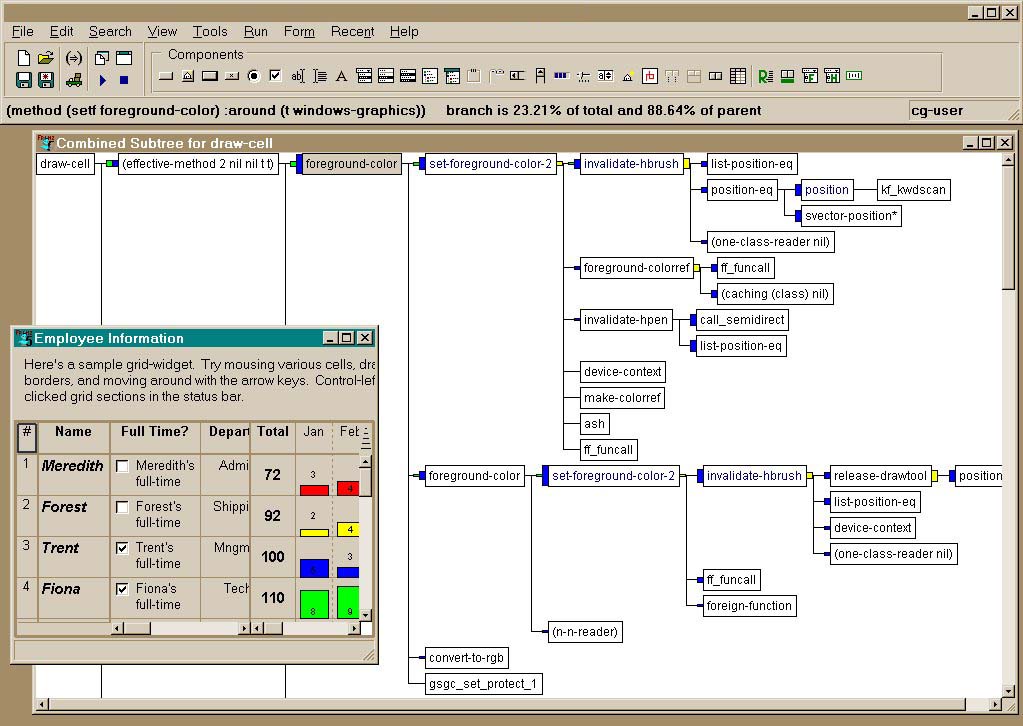
Task: Open the Recent menu
Action: (352, 32)
